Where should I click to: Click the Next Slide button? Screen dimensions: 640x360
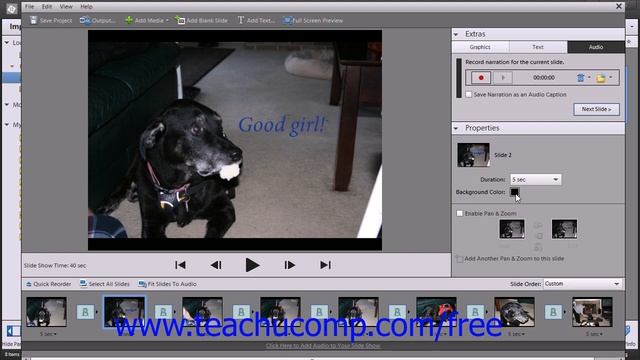pos(596,109)
